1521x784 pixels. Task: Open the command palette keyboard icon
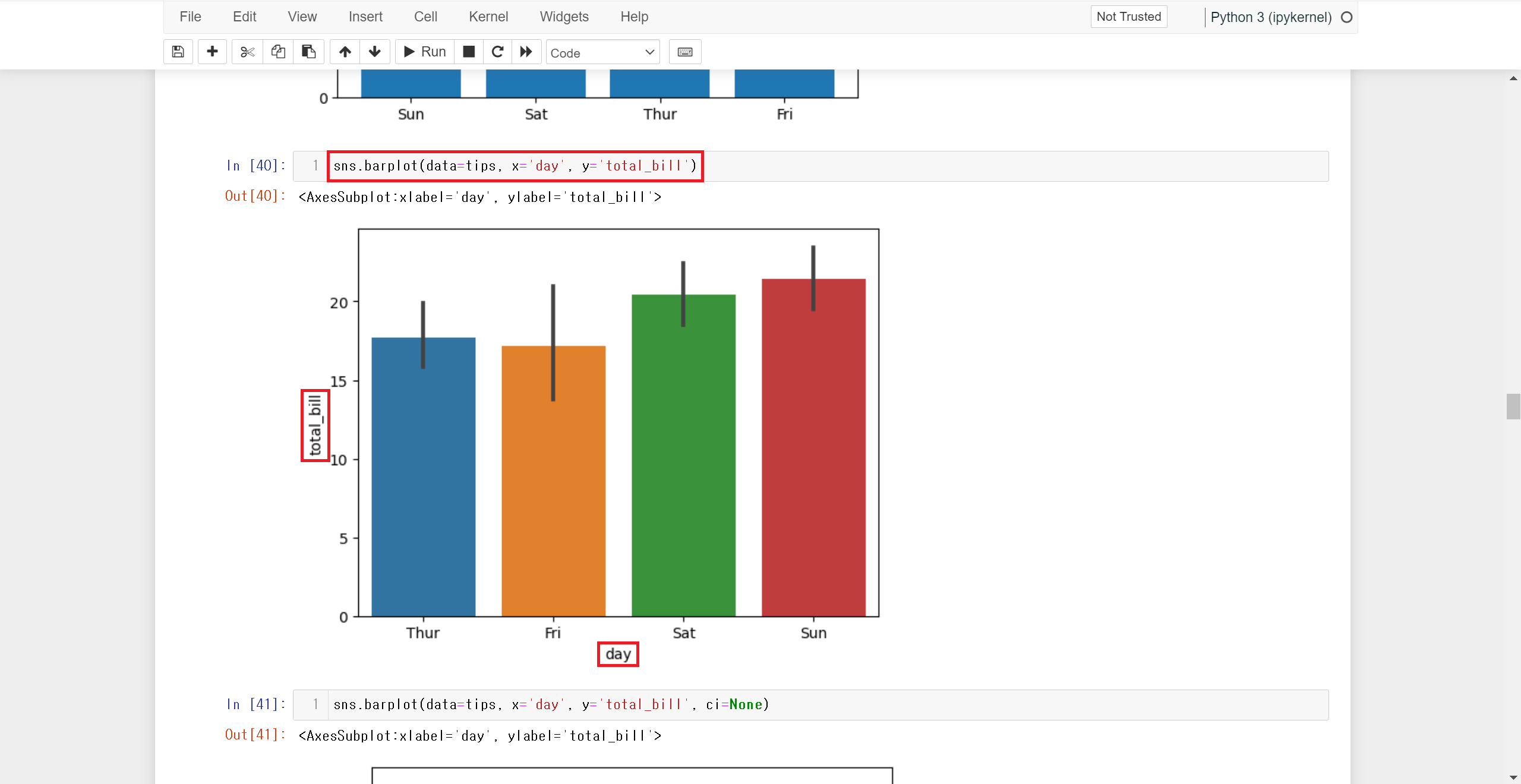684,52
